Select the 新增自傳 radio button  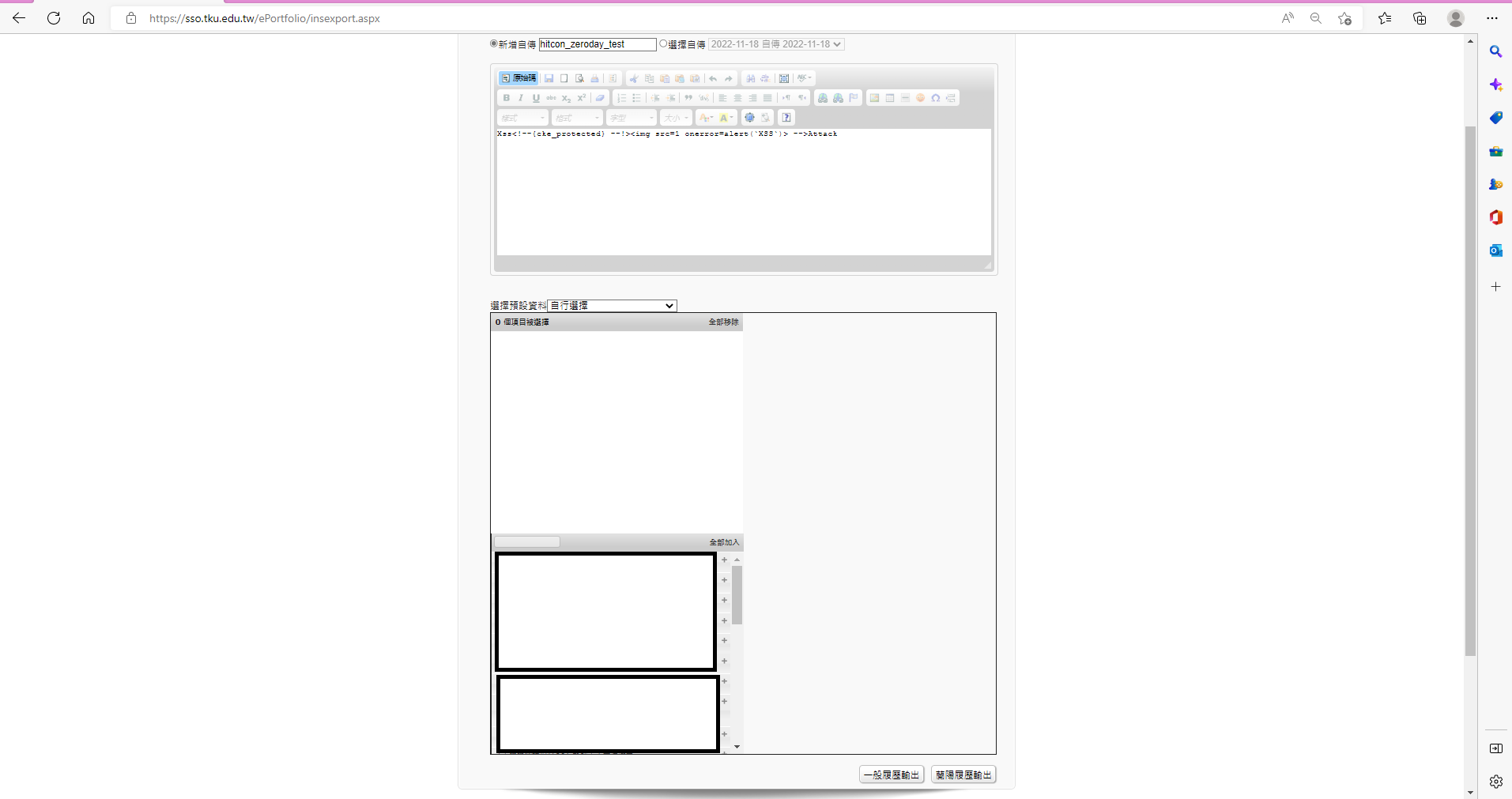pos(494,43)
